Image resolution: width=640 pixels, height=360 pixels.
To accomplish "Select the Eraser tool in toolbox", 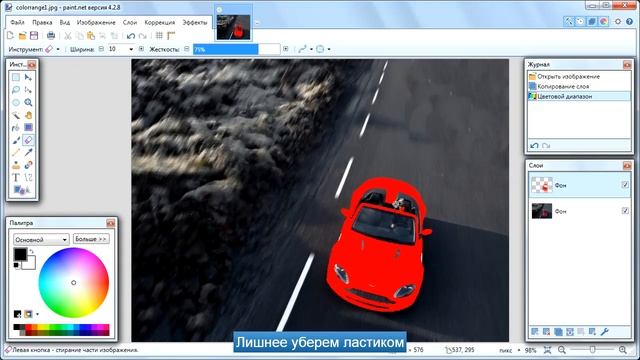I will pyautogui.click(x=28, y=140).
